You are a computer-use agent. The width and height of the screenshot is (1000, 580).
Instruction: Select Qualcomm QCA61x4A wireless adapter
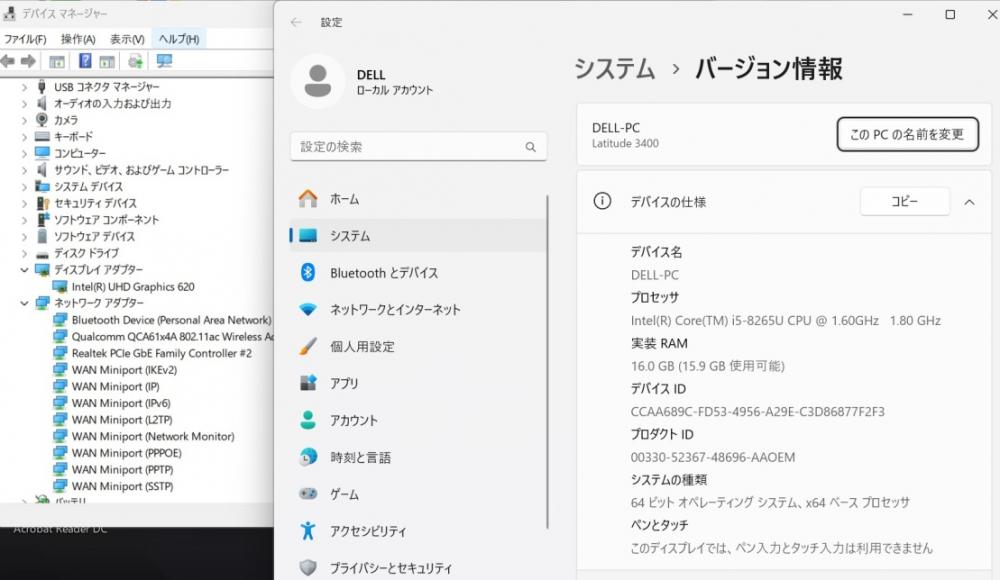[172, 337]
